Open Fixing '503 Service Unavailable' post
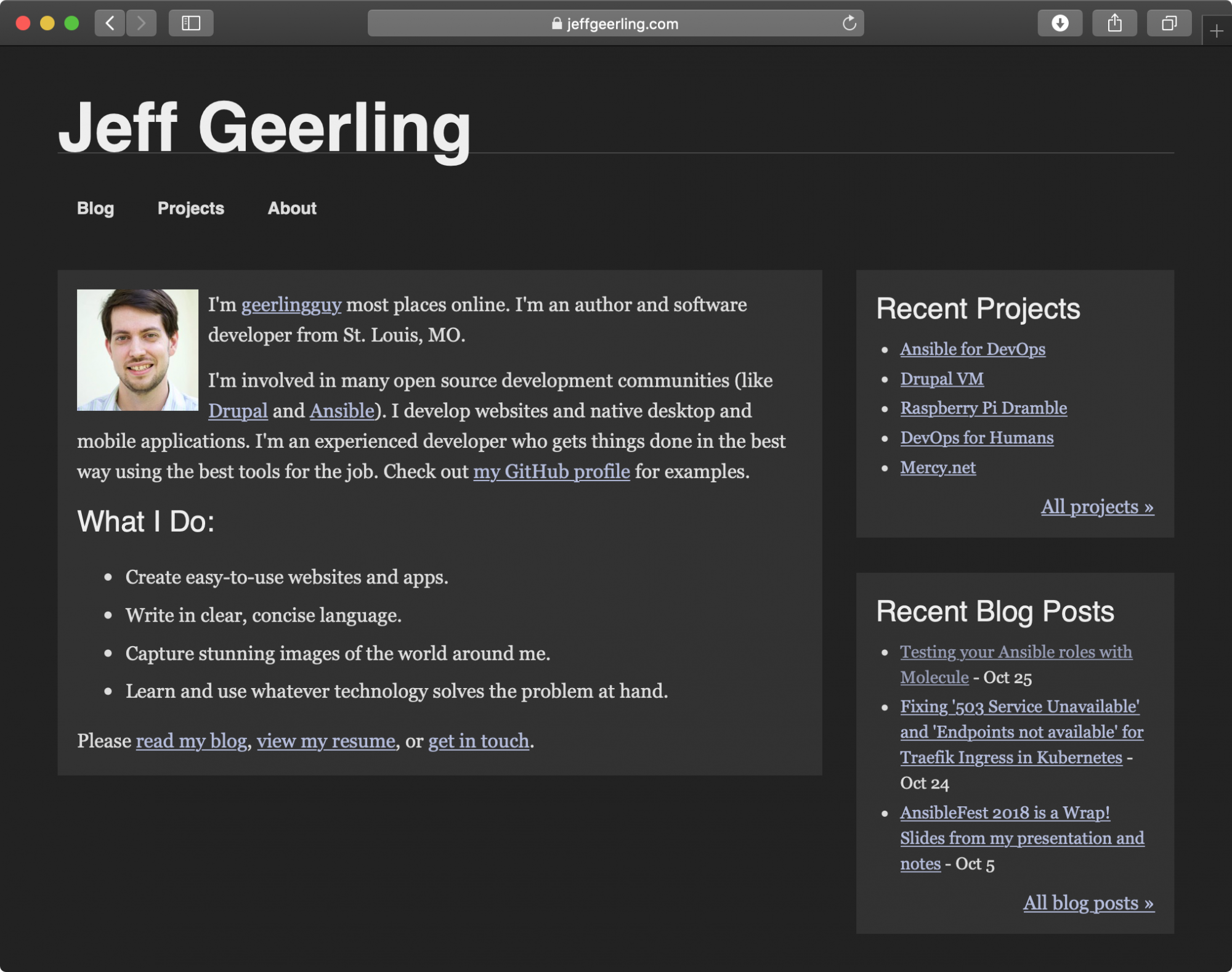This screenshot has width=1232, height=972. tap(1021, 732)
